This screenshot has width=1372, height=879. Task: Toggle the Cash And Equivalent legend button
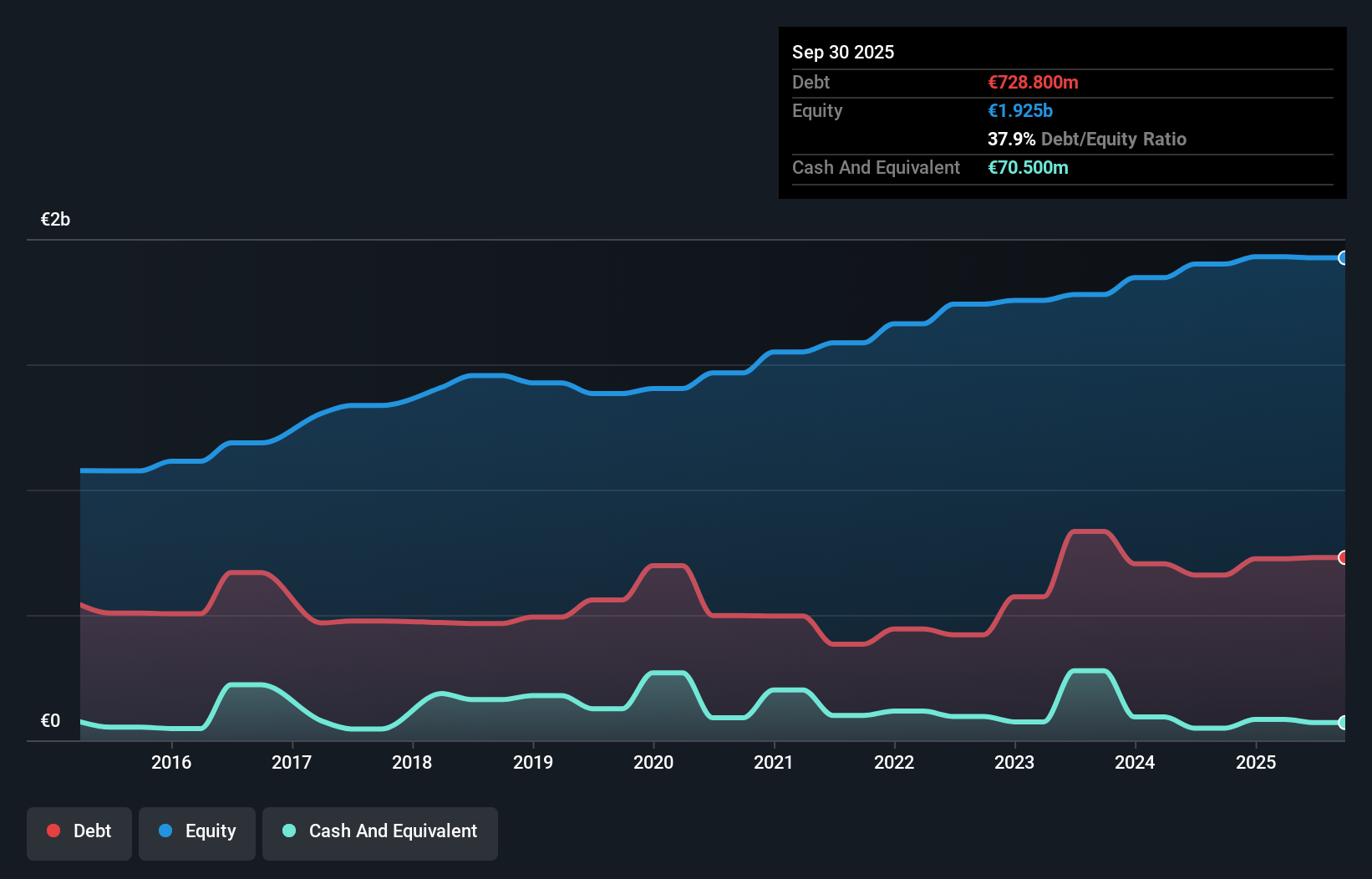tap(380, 833)
